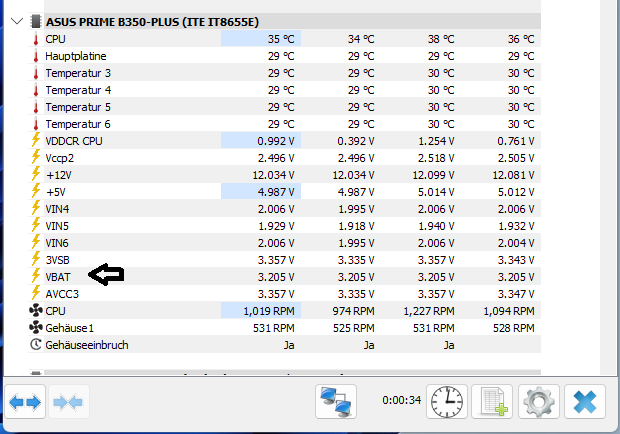Screen dimensions: 620x434
Task: Open the network remote monitoring computers button
Action: pyautogui.click(x=336, y=402)
